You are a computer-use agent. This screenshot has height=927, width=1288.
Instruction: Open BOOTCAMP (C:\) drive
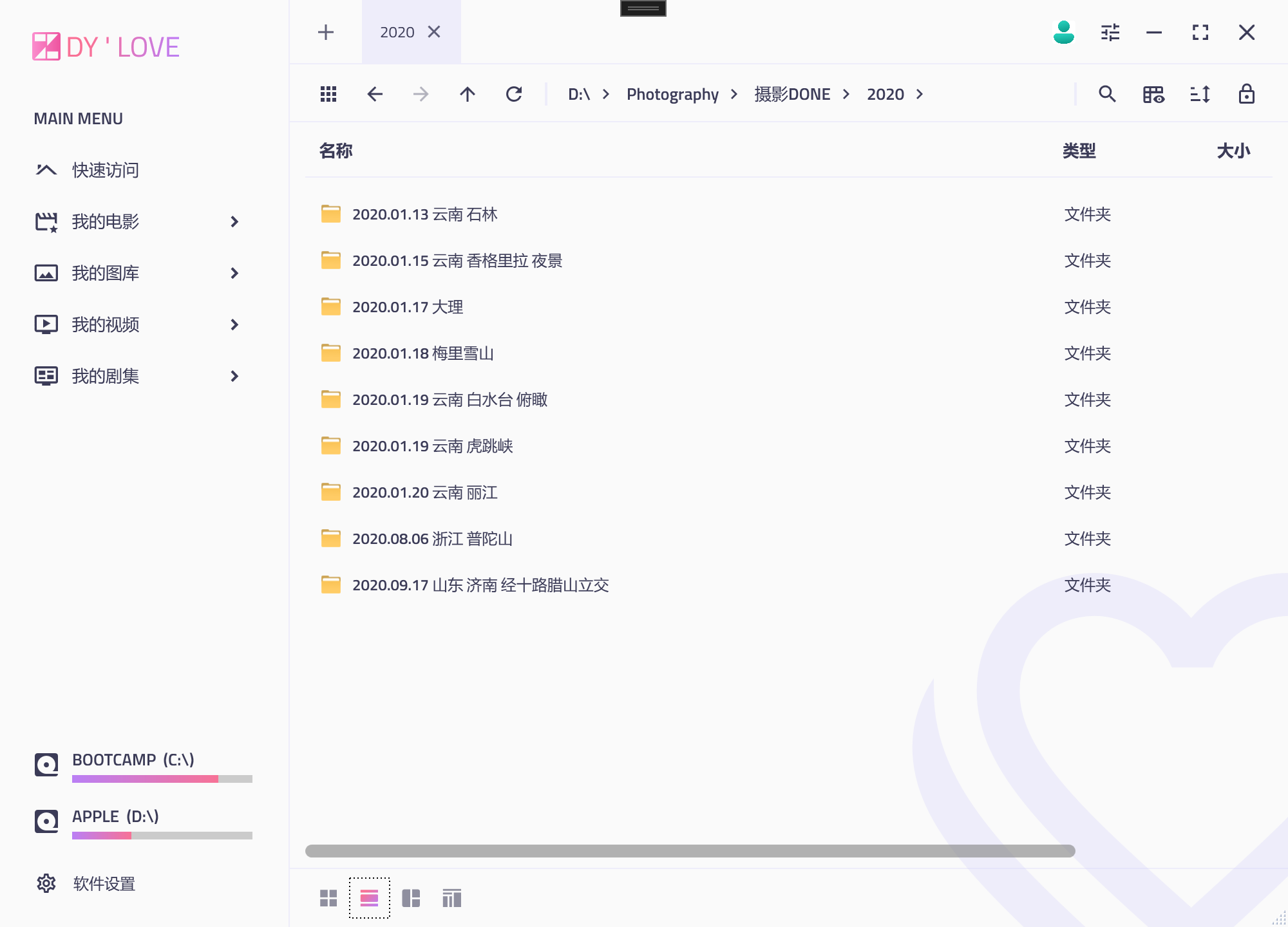coord(133,760)
